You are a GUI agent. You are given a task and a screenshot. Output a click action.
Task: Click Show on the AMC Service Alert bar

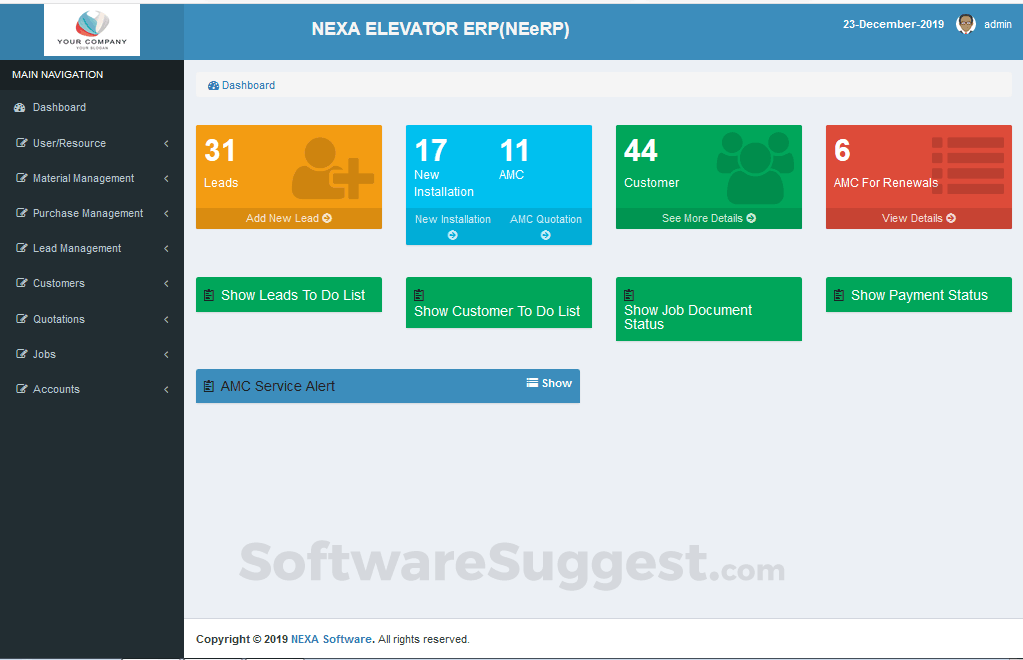(x=548, y=382)
